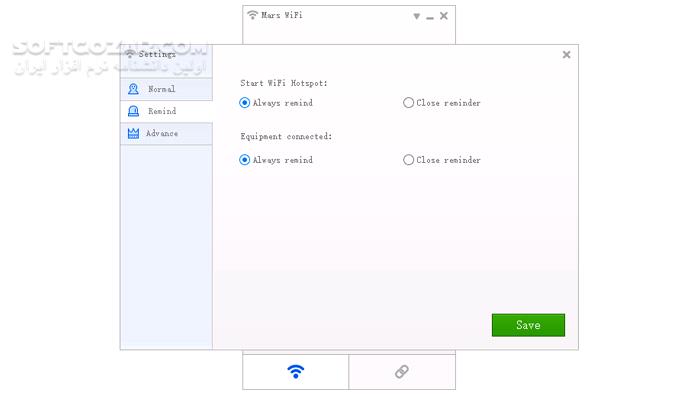Click the Mars WiFi title bar logo
The image size is (700, 394).
253,15
